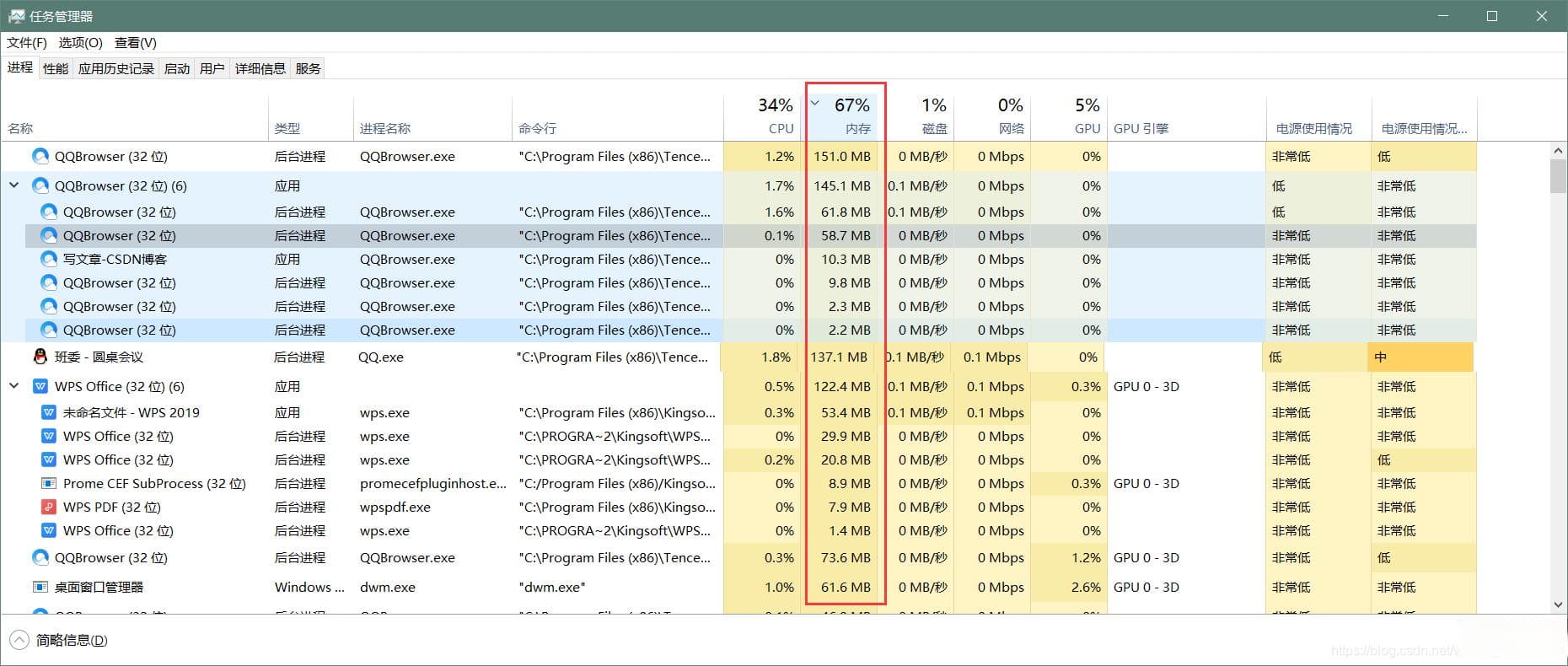Click the QQBrowser icon in 58.7 MB row
Image resolution: width=1568 pixels, height=666 pixels.
point(49,235)
